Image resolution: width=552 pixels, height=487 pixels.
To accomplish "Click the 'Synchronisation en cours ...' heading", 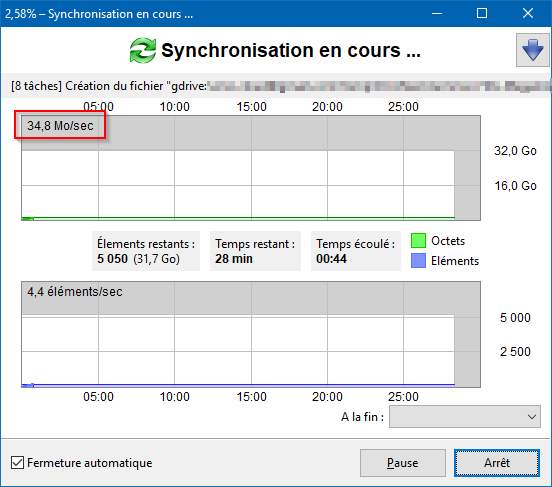I will (291, 50).
